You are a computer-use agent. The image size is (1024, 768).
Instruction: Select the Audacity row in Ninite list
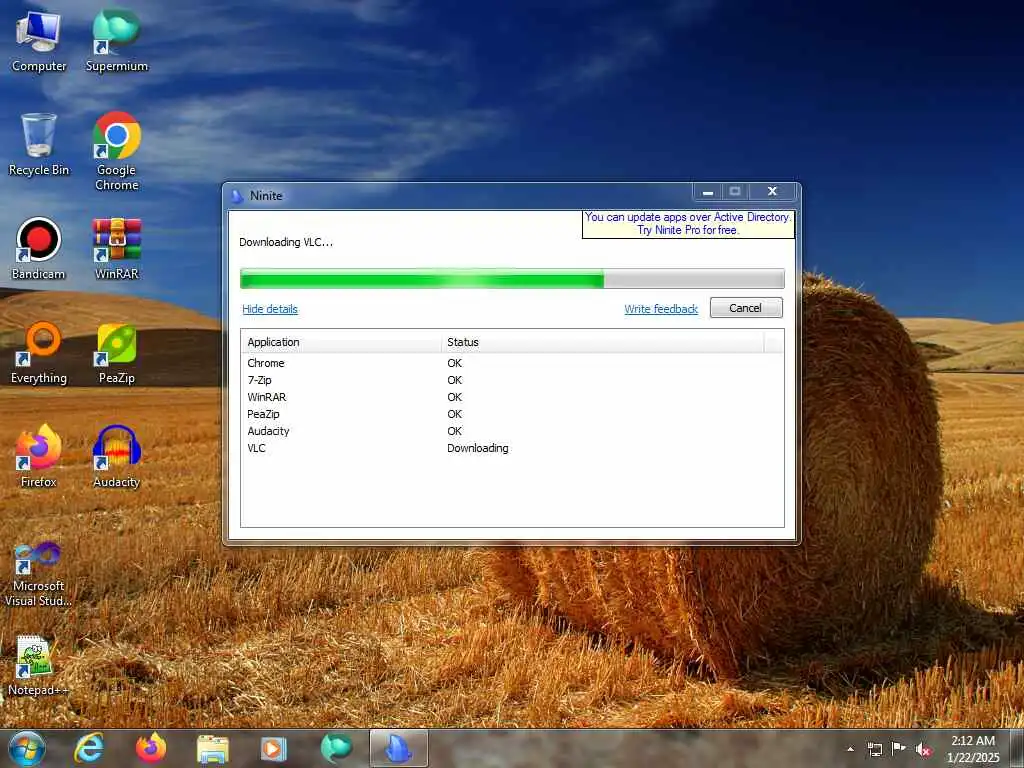[512, 431]
